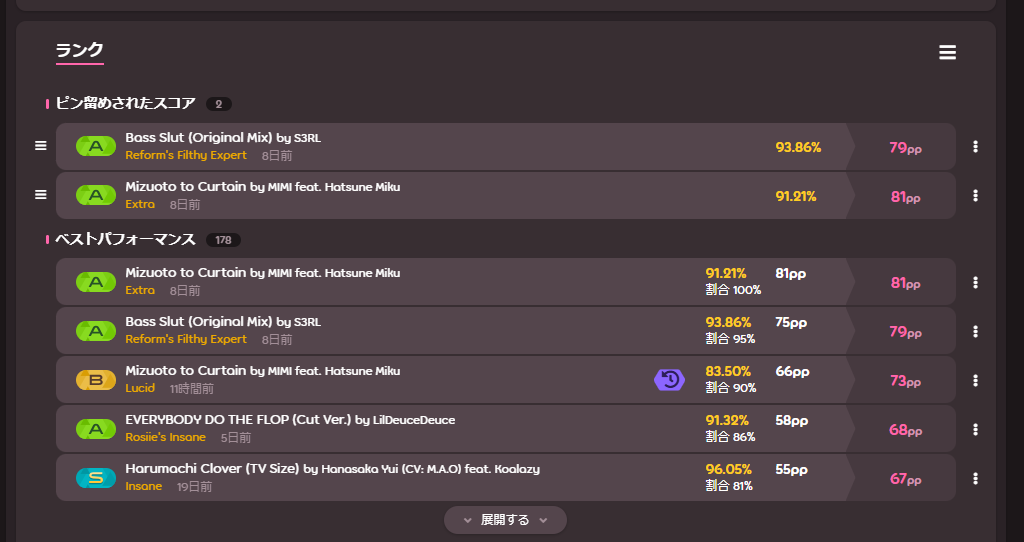This screenshot has height=542, width=1024.
Task: Open more options for pinned Mizuoto Extra score
Action: point(975,196)
